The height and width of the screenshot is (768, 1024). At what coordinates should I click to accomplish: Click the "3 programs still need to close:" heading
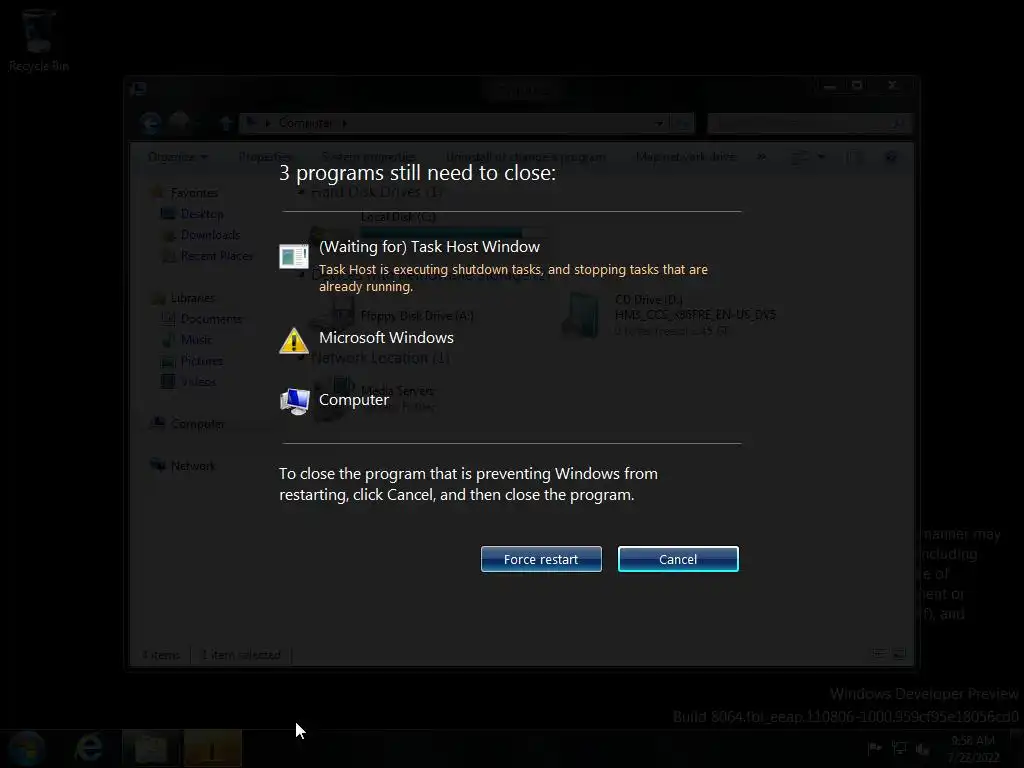[x=417, y=173]
